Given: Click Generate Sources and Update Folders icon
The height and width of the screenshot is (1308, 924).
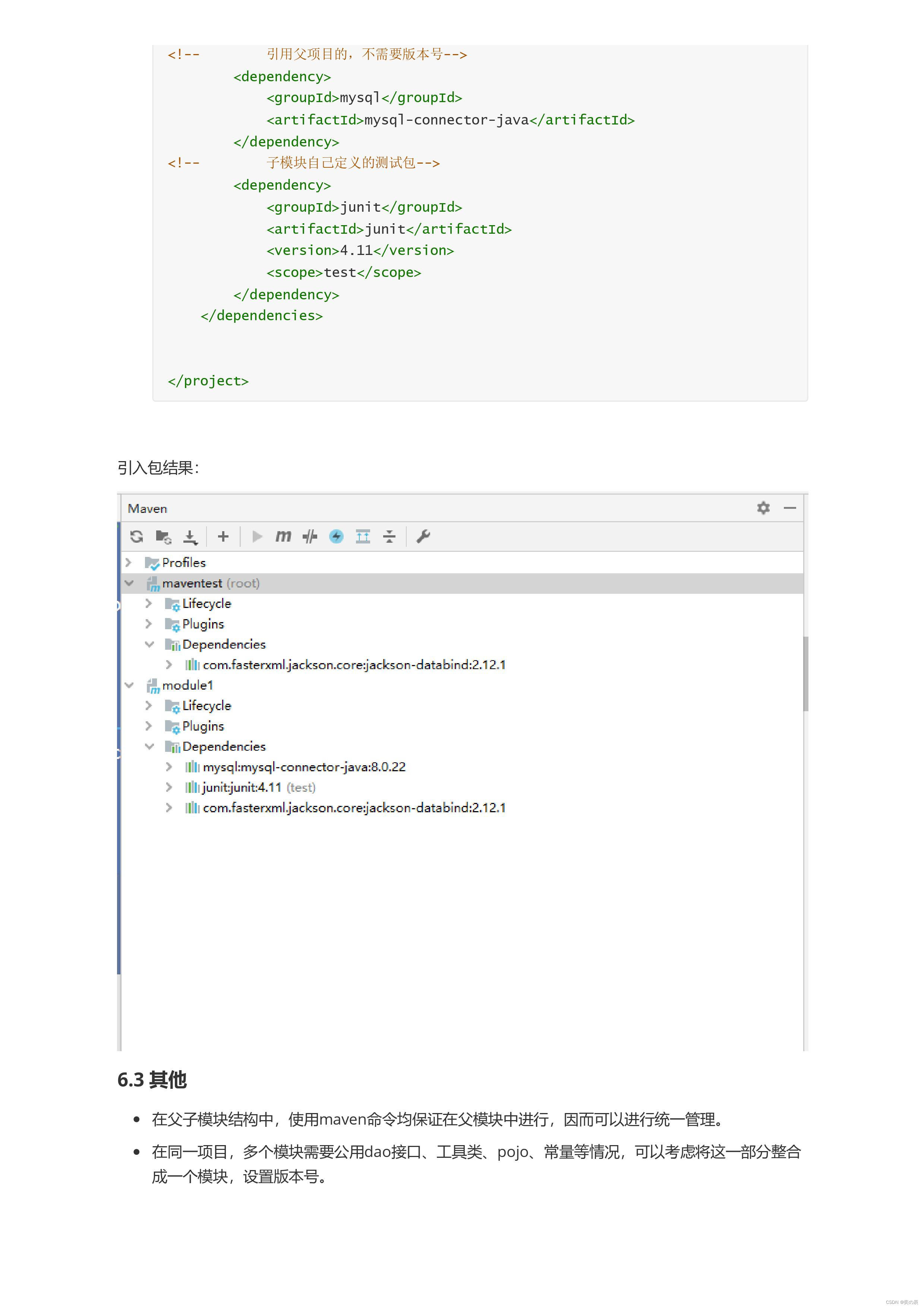Looking at the screenshot, I should coord(164,536).
